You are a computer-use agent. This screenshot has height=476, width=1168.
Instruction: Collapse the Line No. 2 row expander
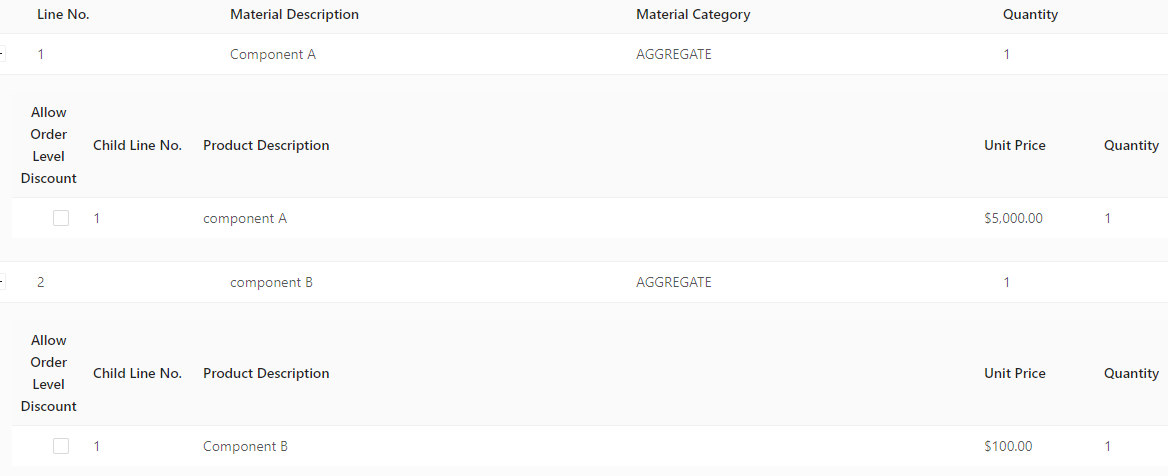click(1, 282)
